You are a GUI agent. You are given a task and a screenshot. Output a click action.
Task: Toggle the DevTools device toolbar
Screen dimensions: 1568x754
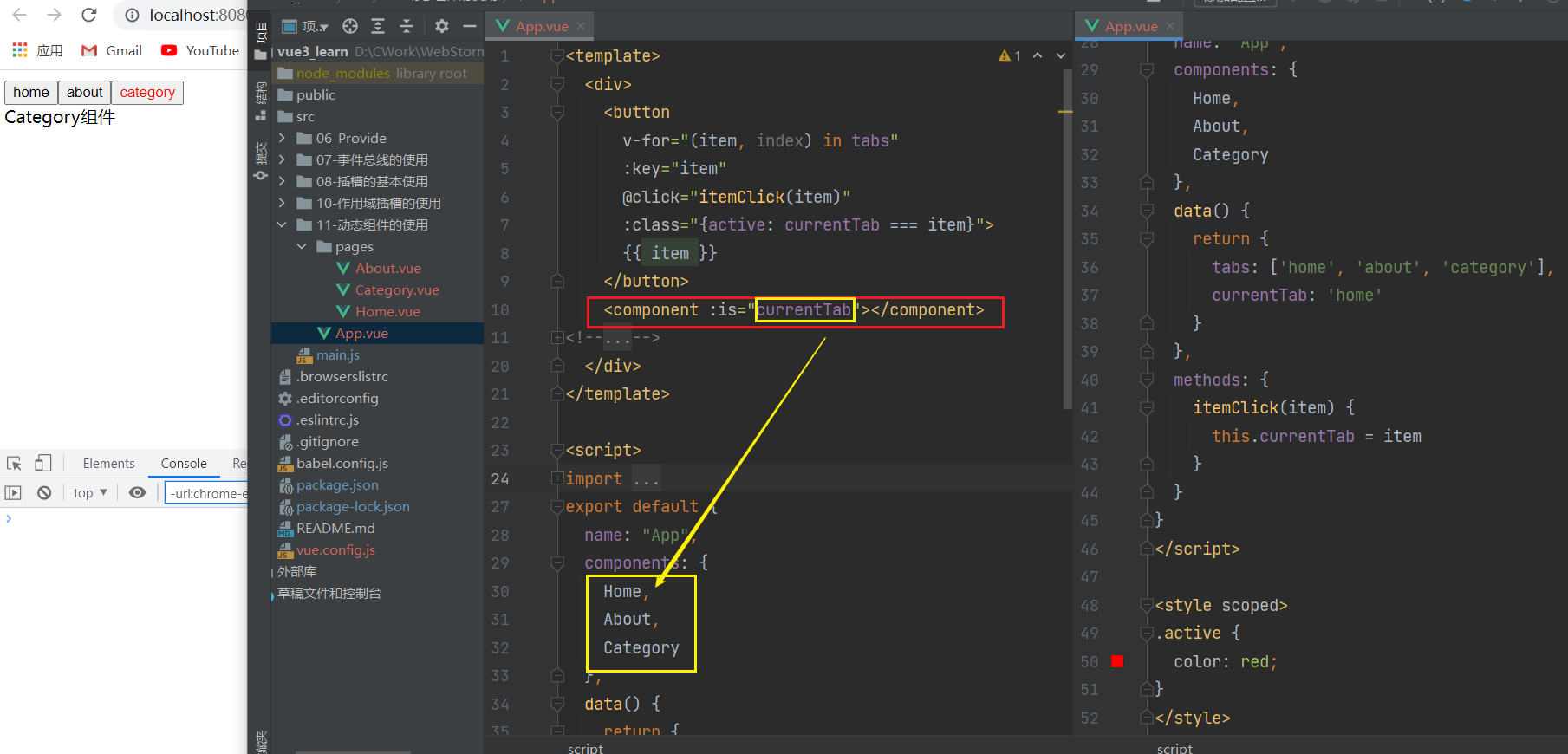click(43, 463)
